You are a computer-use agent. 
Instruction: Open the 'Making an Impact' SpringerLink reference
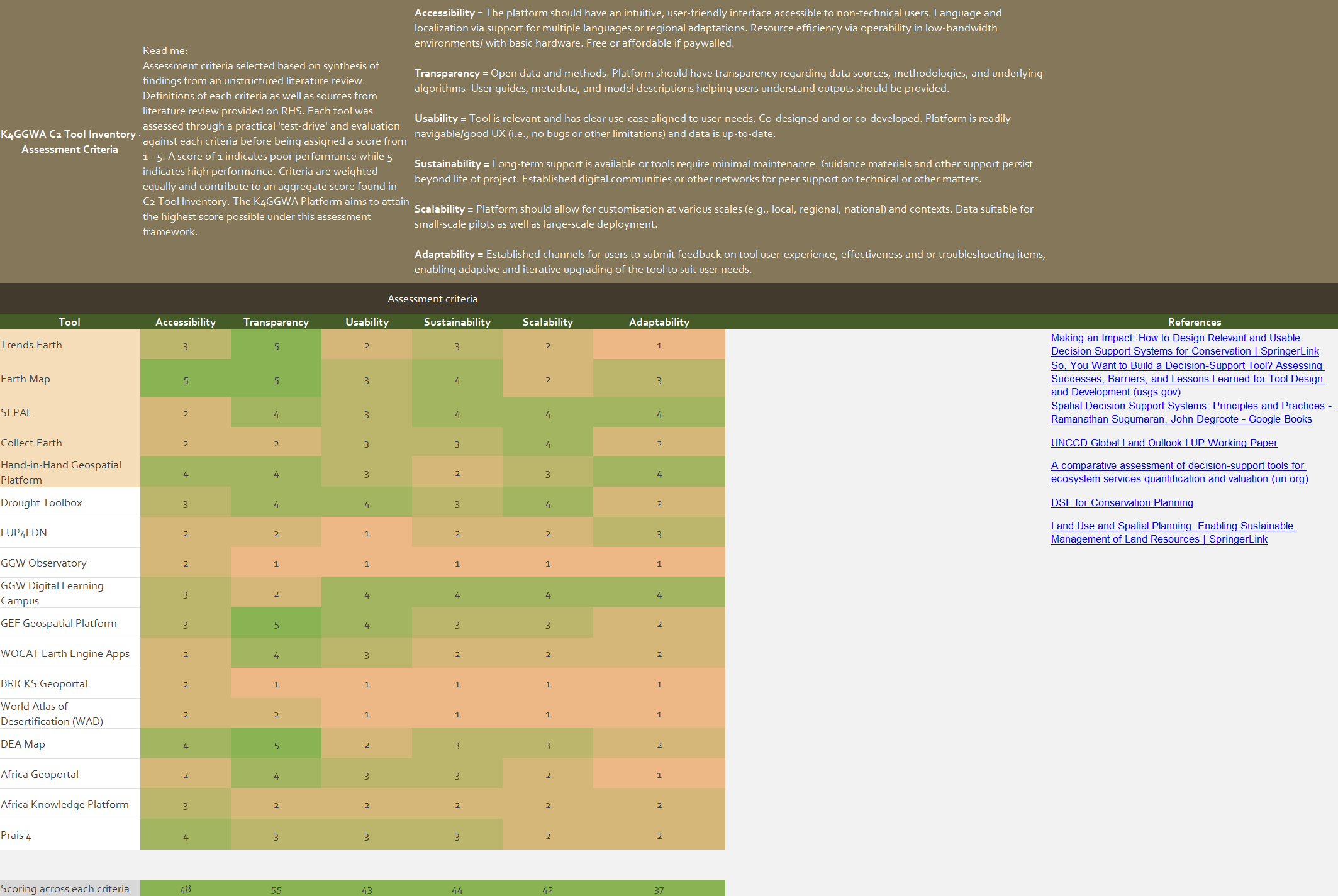(1185, 345)
